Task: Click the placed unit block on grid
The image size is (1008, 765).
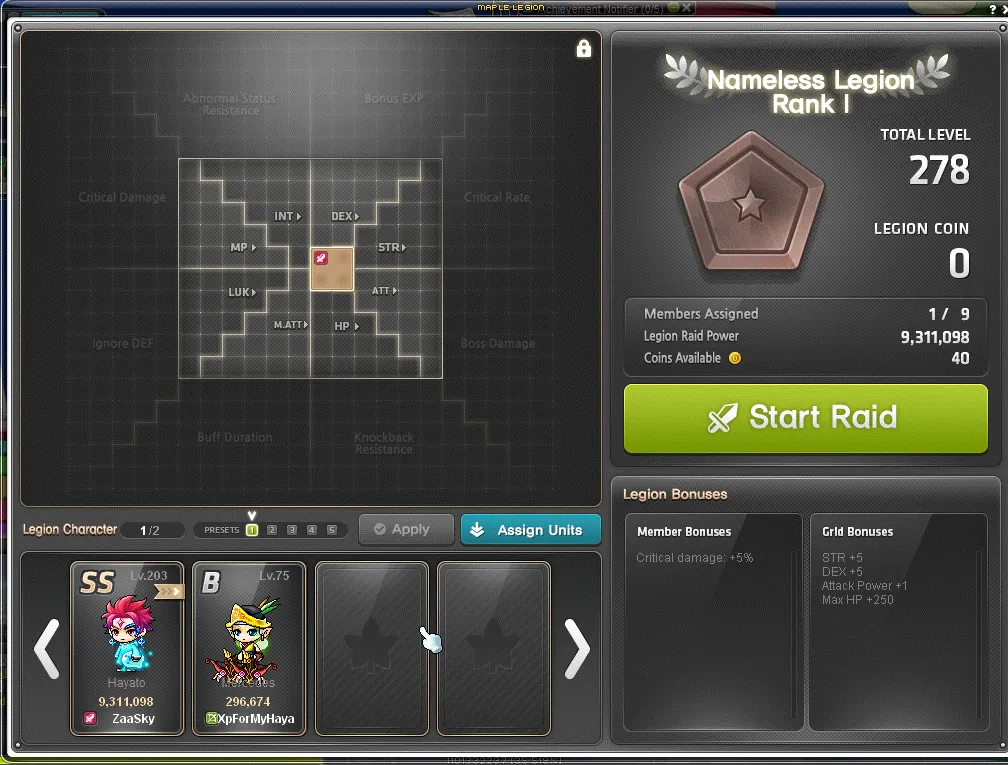Action: [332, 269]
